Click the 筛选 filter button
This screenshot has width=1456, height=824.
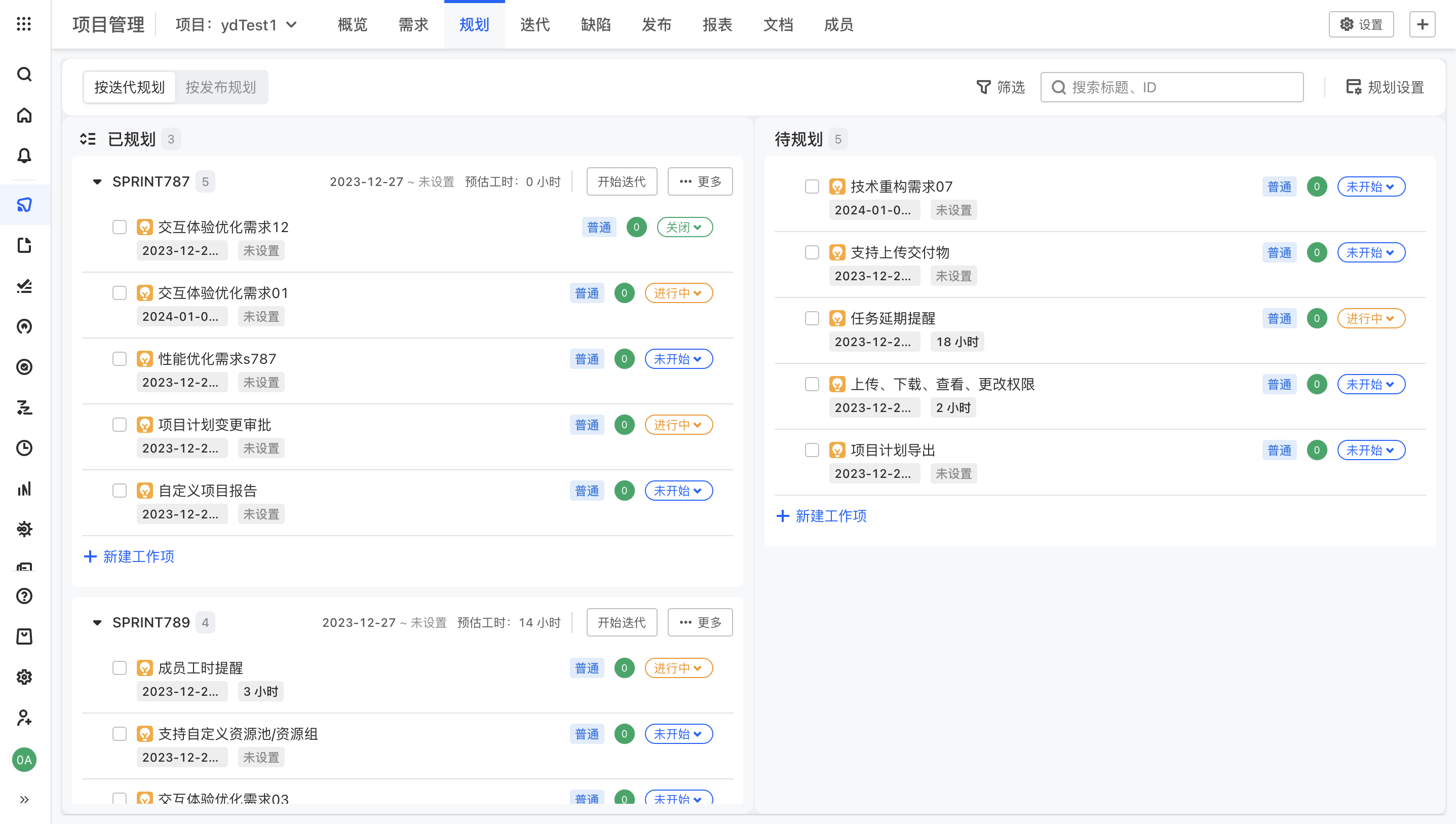(1000, 87)
